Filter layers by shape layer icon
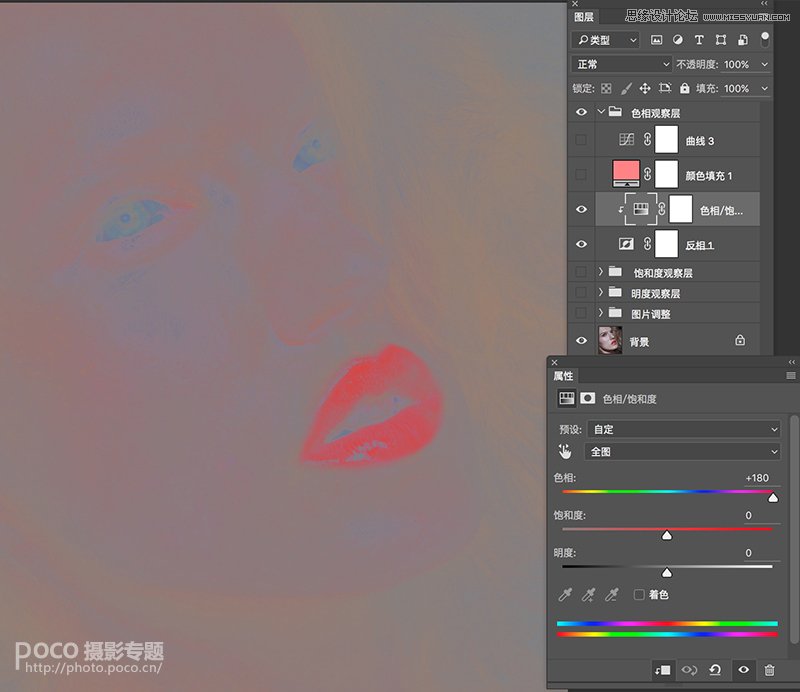The width and height of the screenshot is (800, 692). click(x=721, y=40)
